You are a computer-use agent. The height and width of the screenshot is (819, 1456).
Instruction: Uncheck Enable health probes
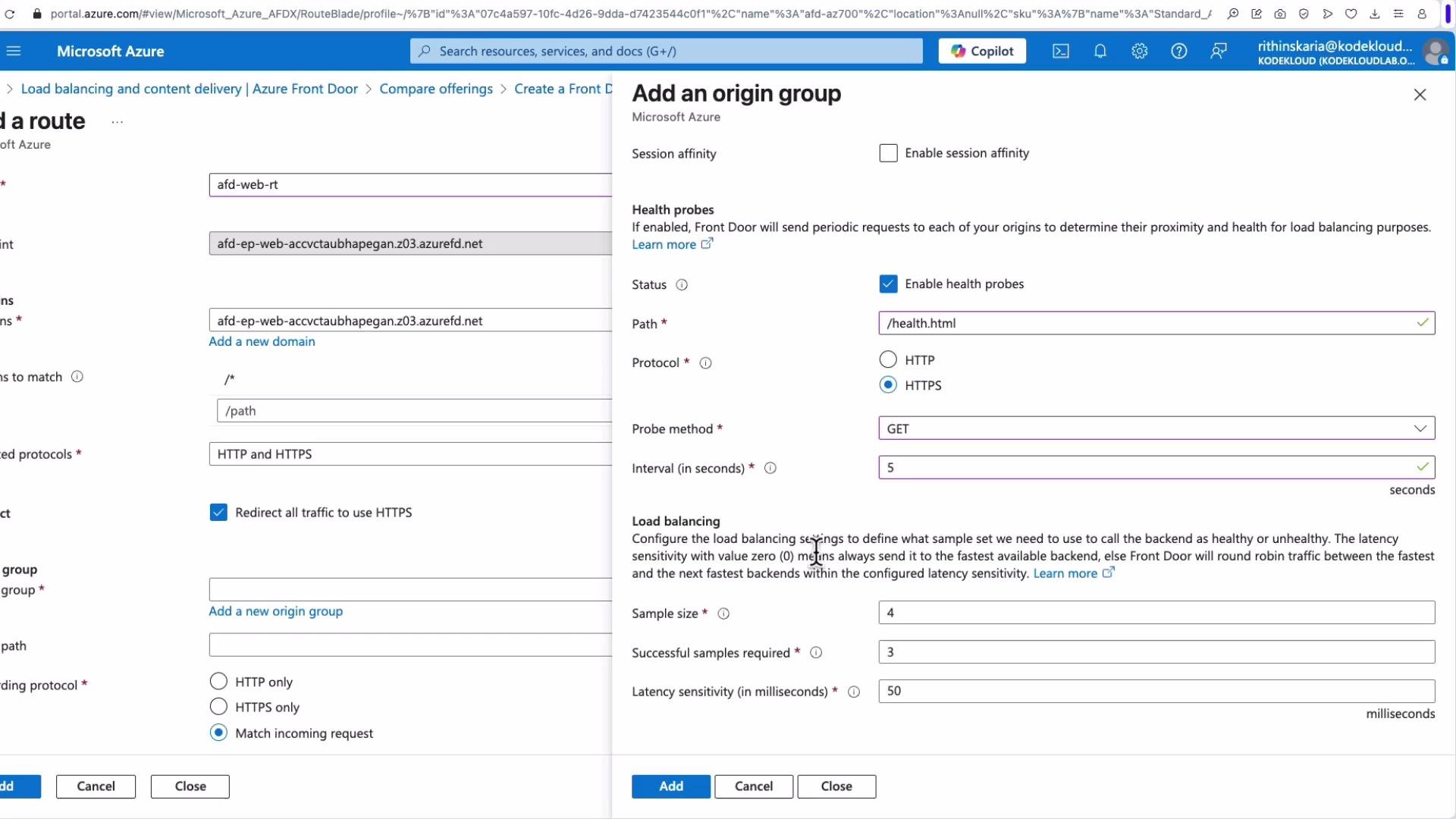888,284
